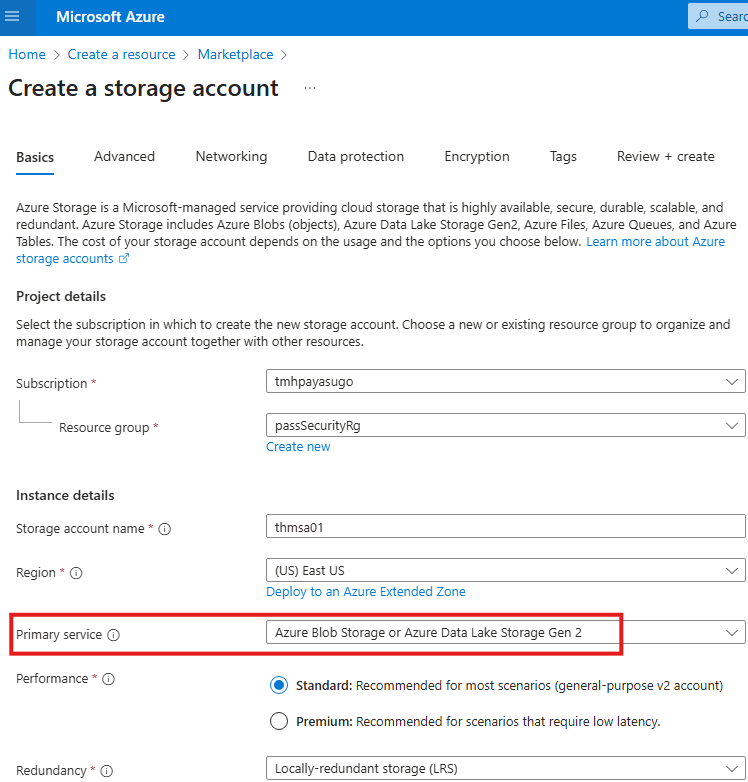The height and width of the screenshot is (782, 748).
Task: Select Premium performance option
Action: tap(279, 721)
